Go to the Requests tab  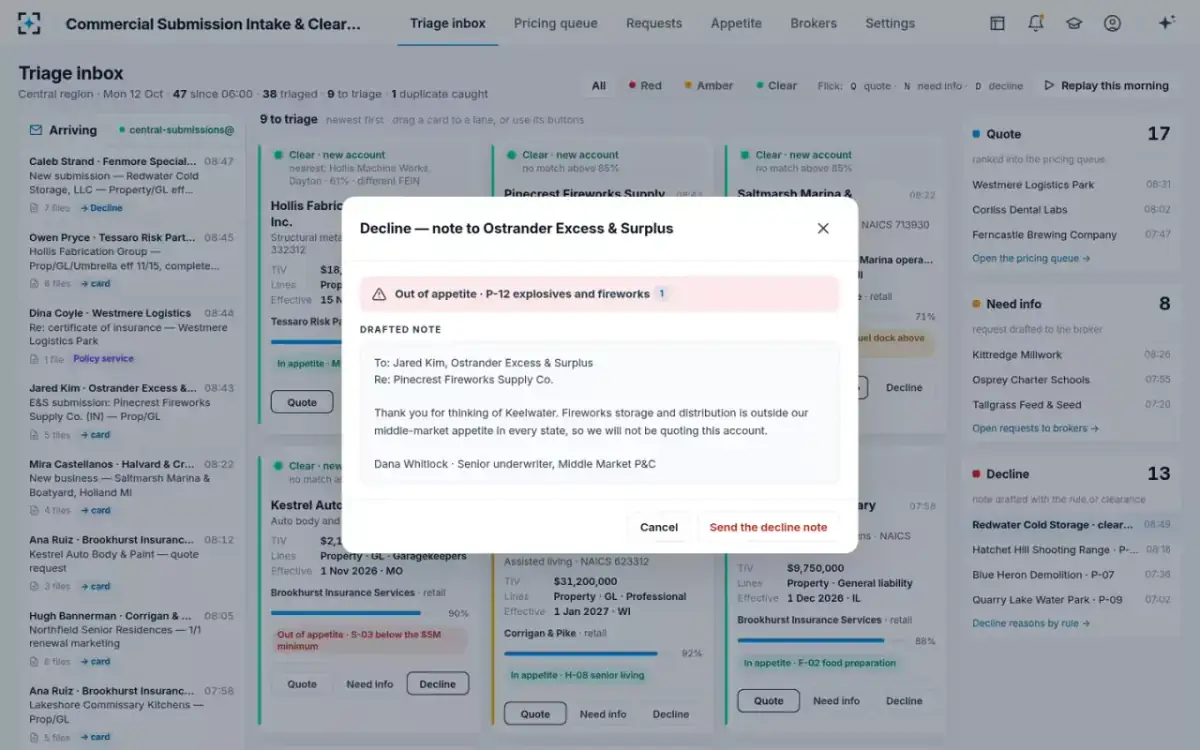pyautogui.click(x=654, y=23)
